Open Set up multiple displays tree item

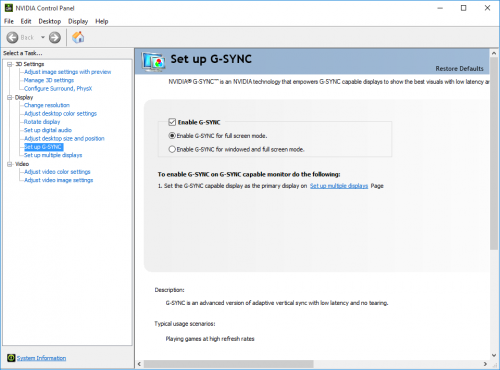point(53,155)
